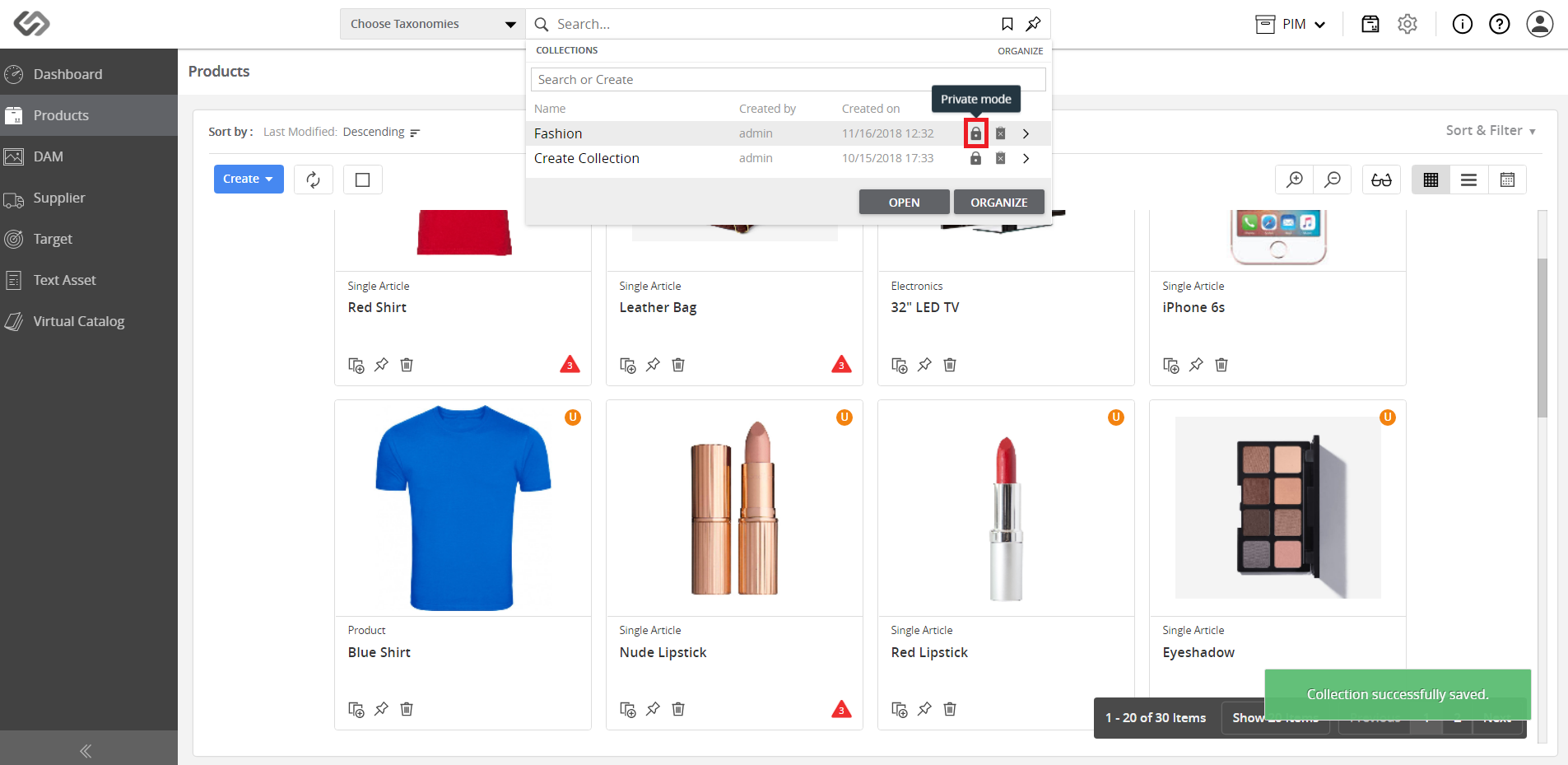Switch to calendar view icon
Viewport: 1568px width, 765px height.
[1507, 180]
